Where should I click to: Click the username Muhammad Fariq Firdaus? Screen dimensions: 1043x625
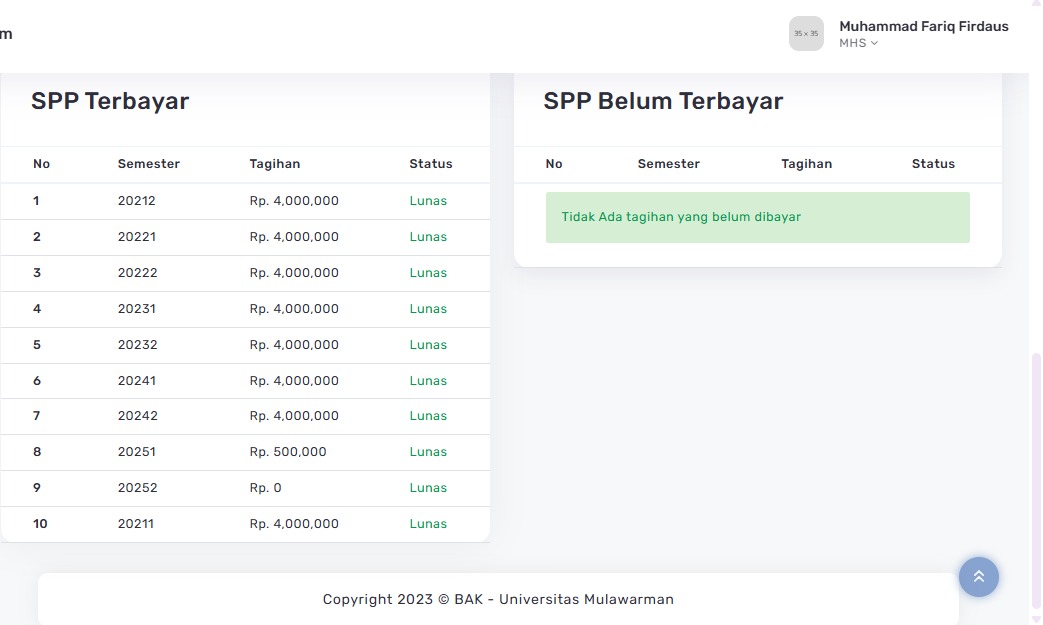tap(923, 26)
